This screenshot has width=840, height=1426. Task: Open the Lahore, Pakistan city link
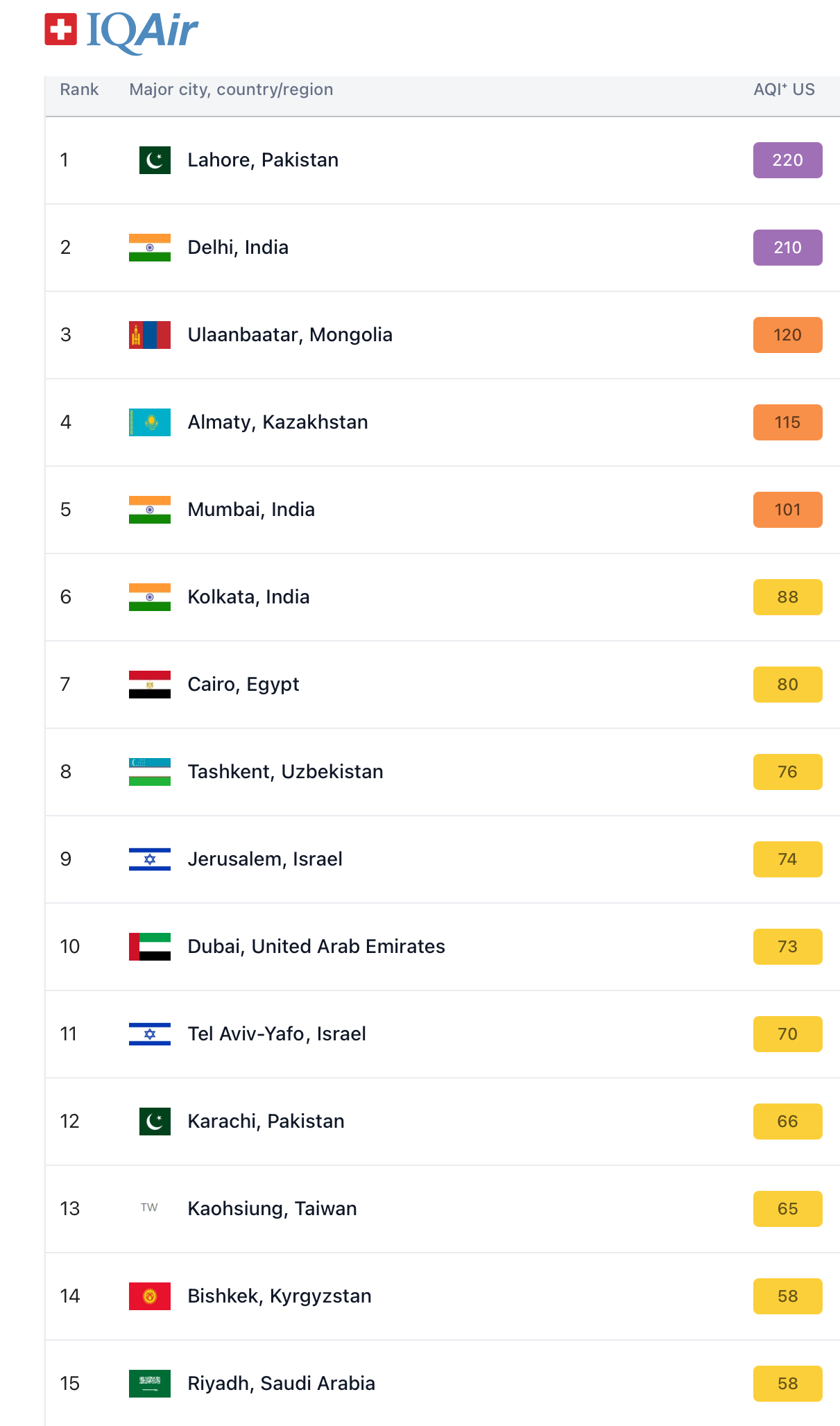(263, 160)
